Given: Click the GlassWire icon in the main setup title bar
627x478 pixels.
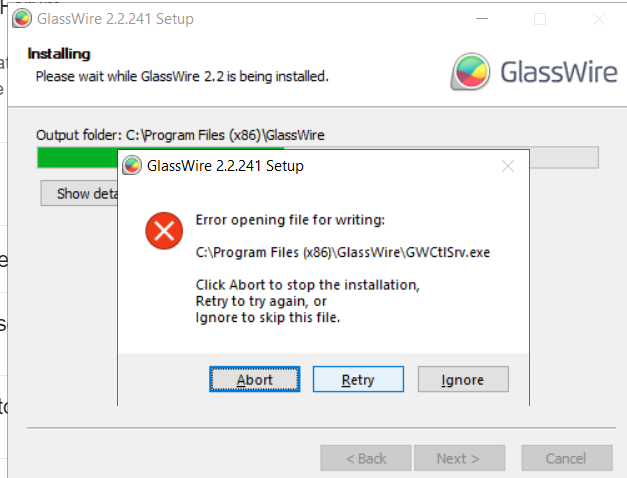Looking at the screenshot, I should 21,19.
